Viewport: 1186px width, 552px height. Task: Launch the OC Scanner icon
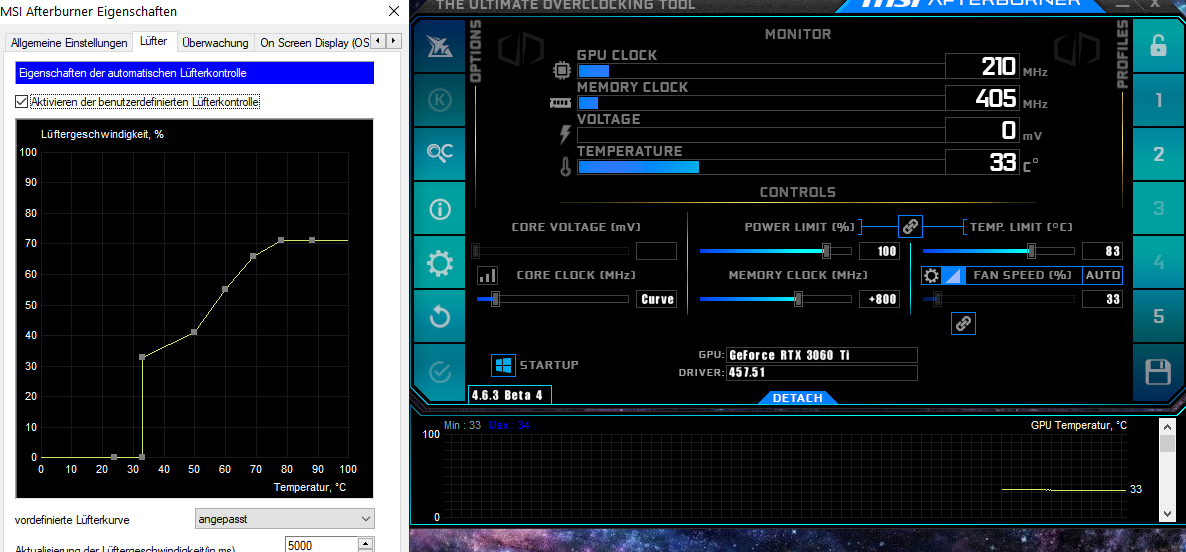tap(440, 153)
